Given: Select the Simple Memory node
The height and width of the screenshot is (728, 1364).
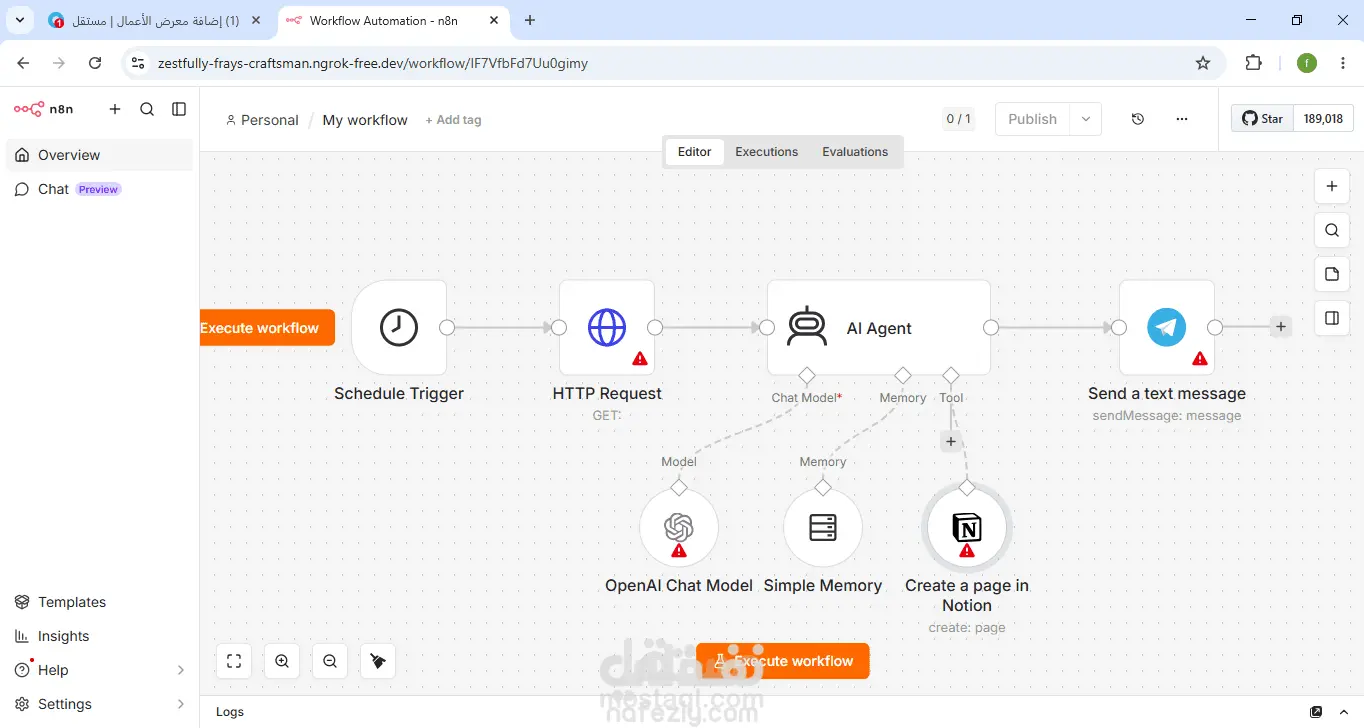Looking at the screenshot, I should point(823,527).
